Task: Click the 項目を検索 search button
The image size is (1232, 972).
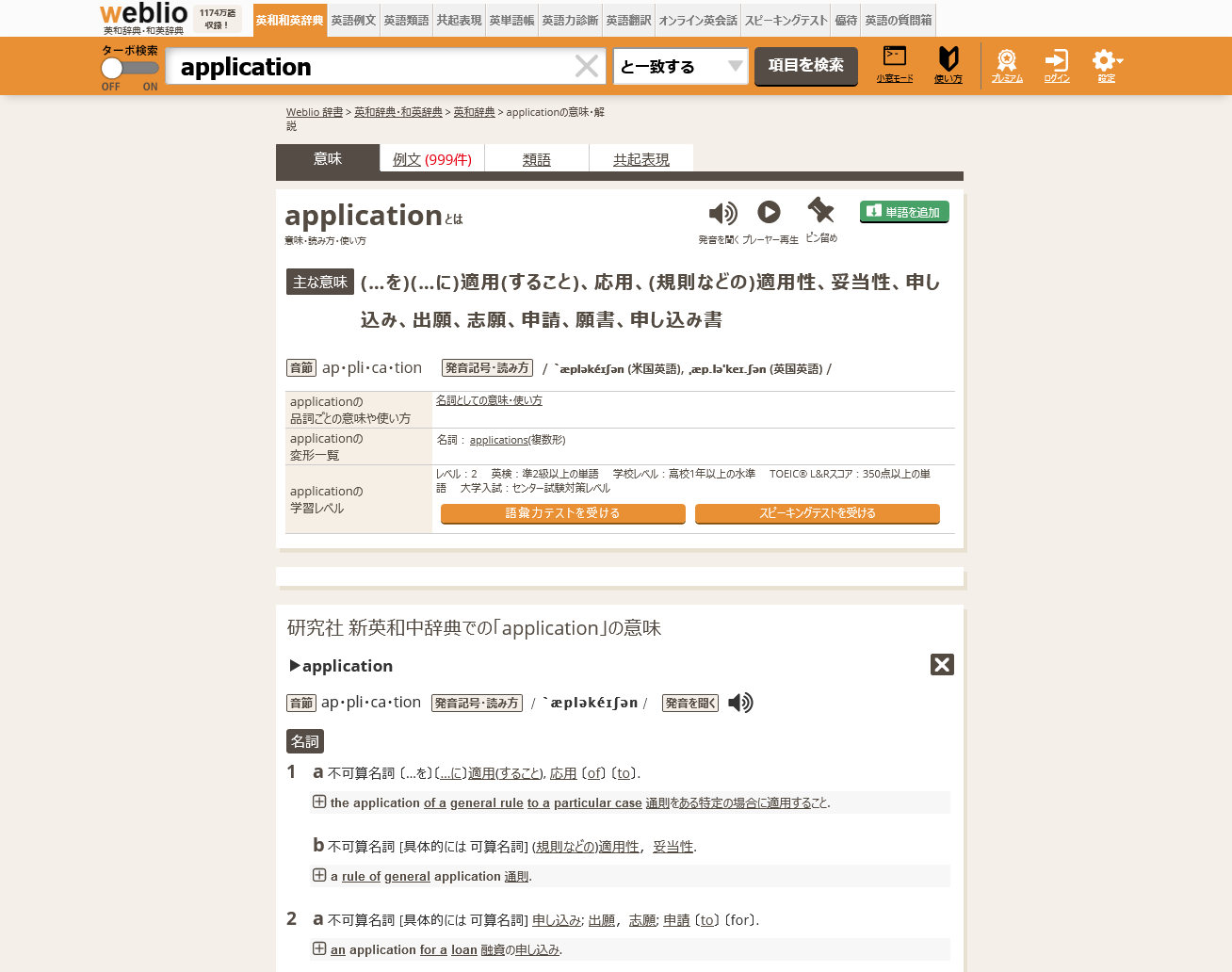Action: [805, 66]
